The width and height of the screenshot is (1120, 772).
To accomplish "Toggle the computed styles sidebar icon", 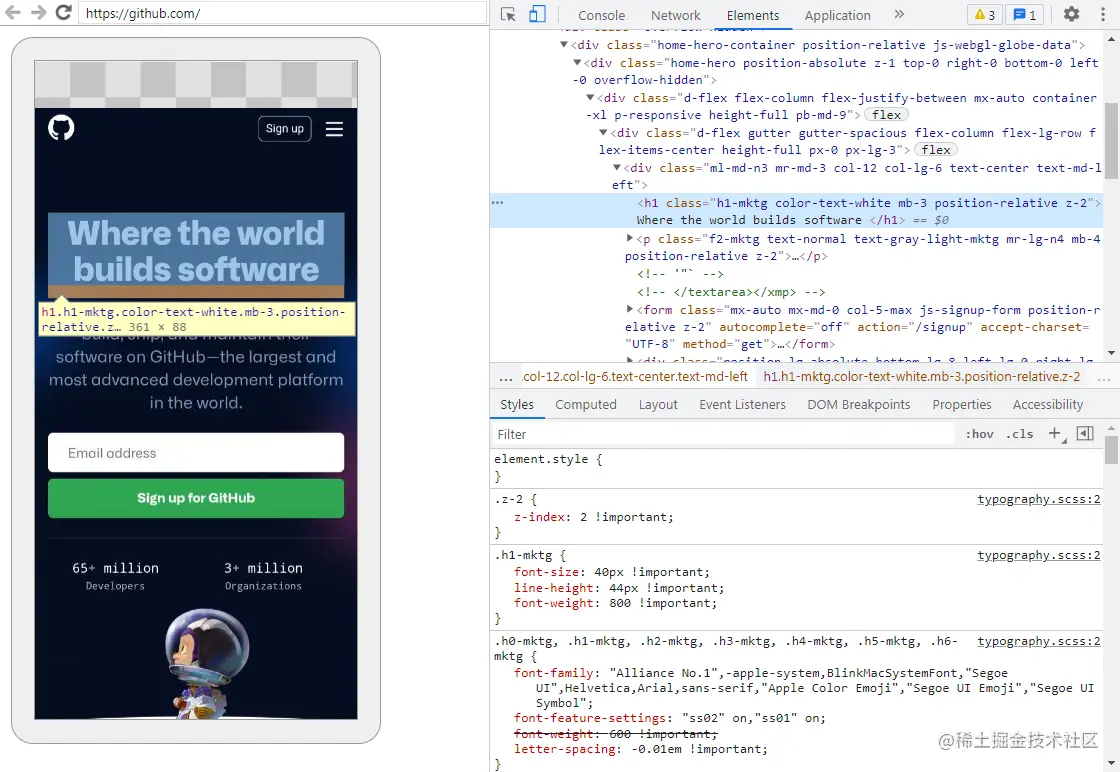I will pos(1084,433).
